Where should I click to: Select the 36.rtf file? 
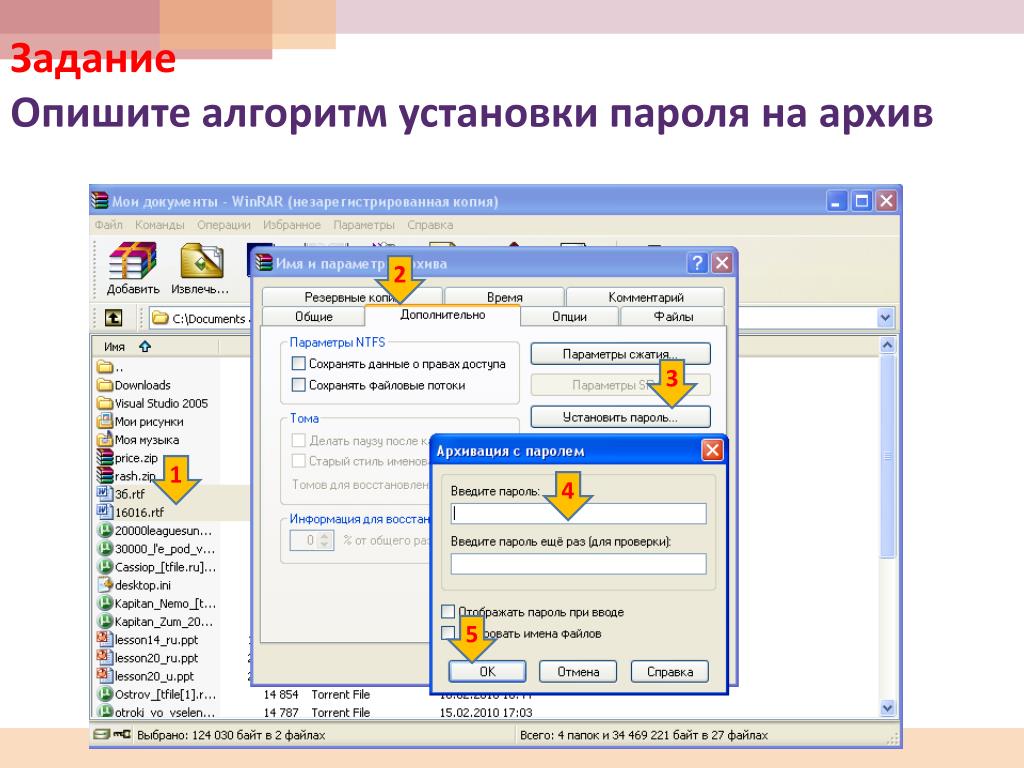pos(121,494)
